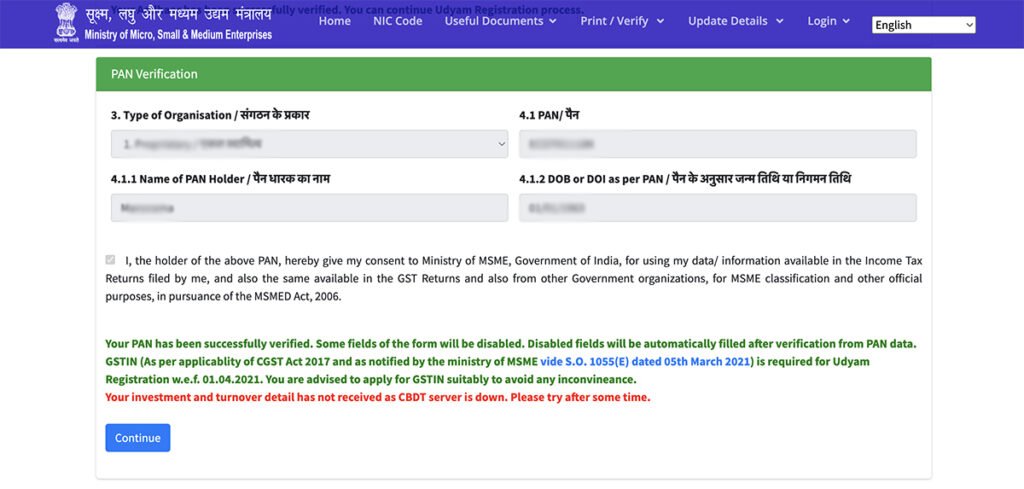The image size is (1024, 489).
Task: Click the Continue button
Action: click(138, 438)
